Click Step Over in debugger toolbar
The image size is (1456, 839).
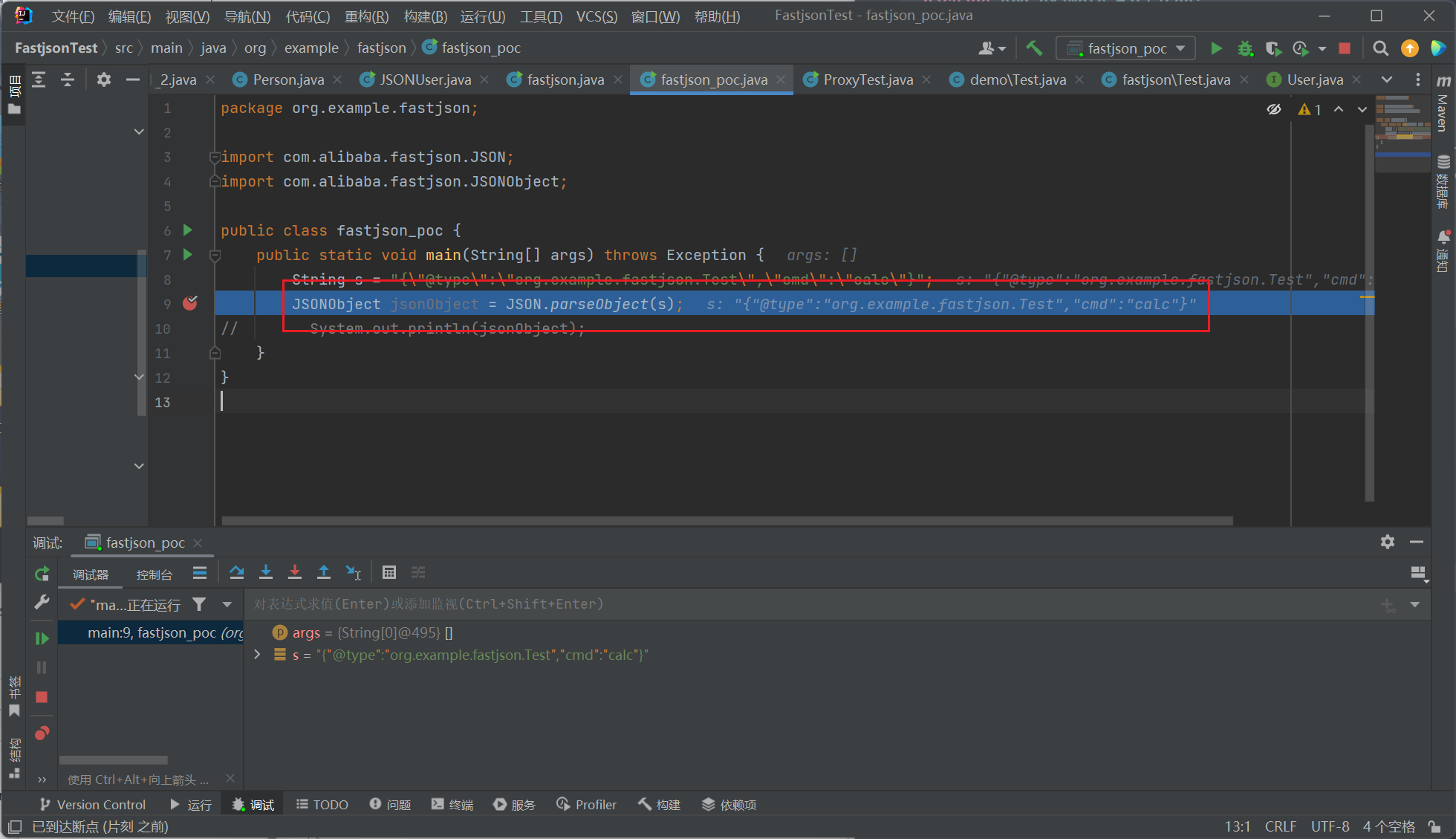click(237, 572)
